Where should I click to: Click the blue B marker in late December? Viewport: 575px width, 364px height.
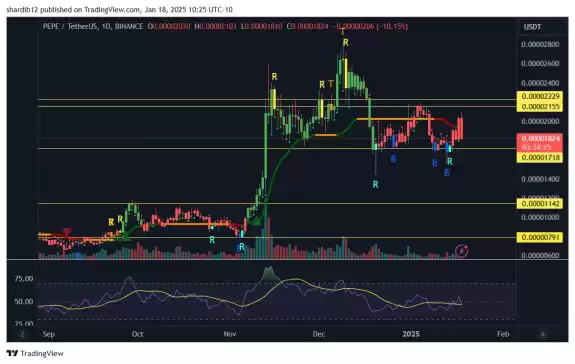click(393, 159)
